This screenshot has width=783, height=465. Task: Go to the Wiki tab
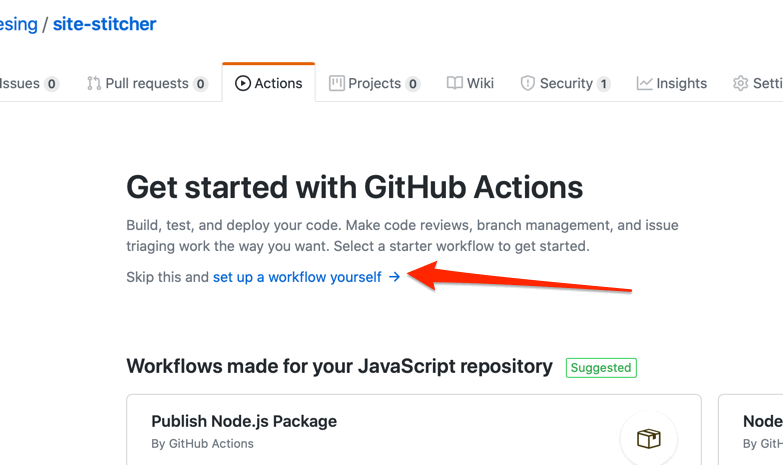click(470, 83)
